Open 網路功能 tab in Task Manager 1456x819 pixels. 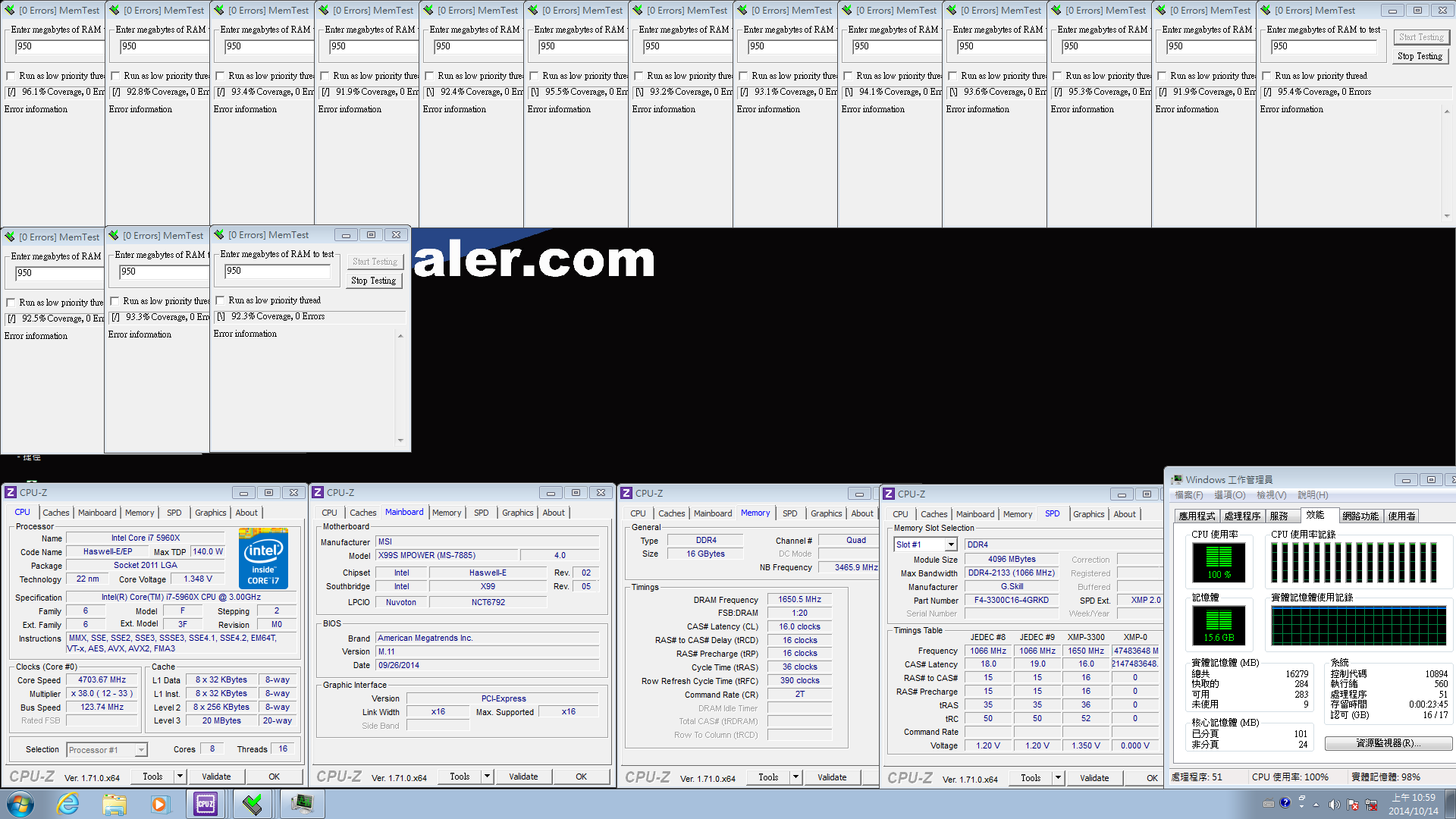click(x=1360, y=516)
